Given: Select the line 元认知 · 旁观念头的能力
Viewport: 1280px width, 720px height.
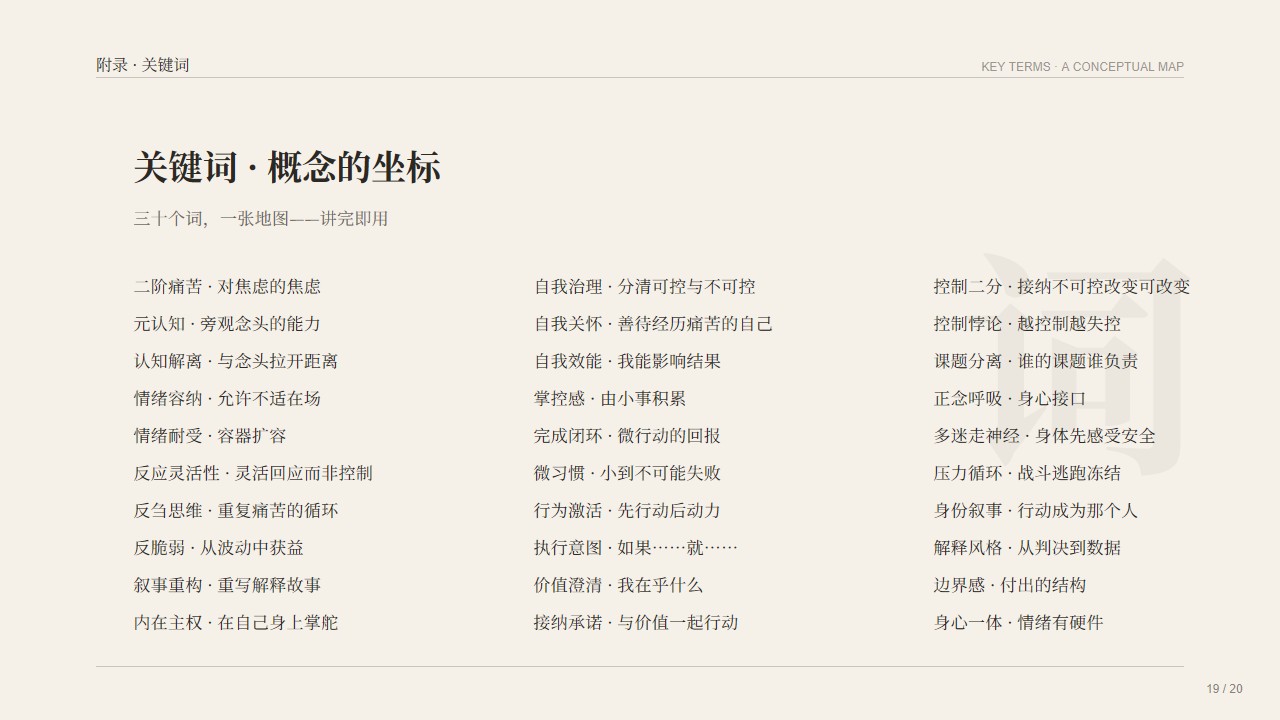Looking at the screenshot, I should pos(227,324).
